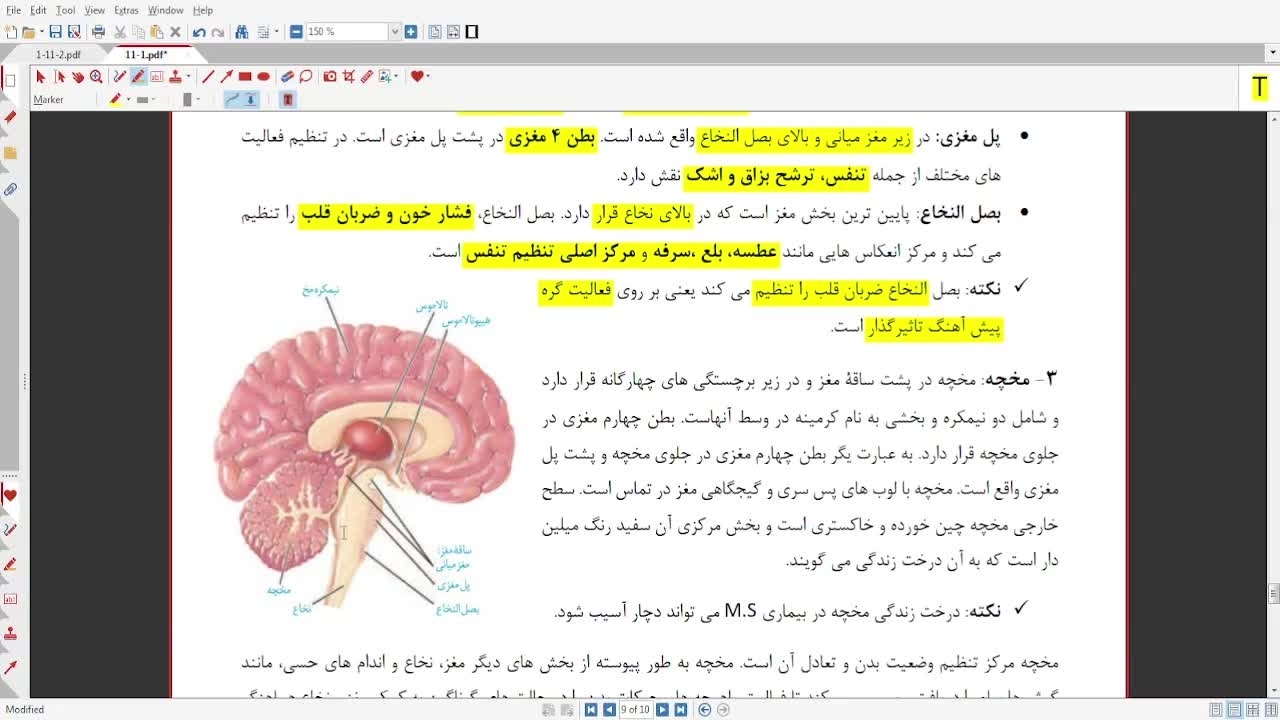Click the Find binoculars icon

[x=241, y=32]
